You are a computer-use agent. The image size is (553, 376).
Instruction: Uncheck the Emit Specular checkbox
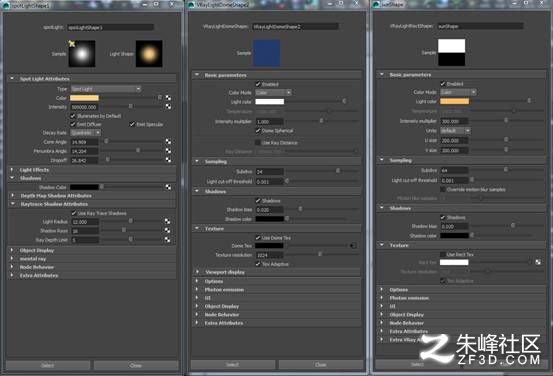coord(132,124)
